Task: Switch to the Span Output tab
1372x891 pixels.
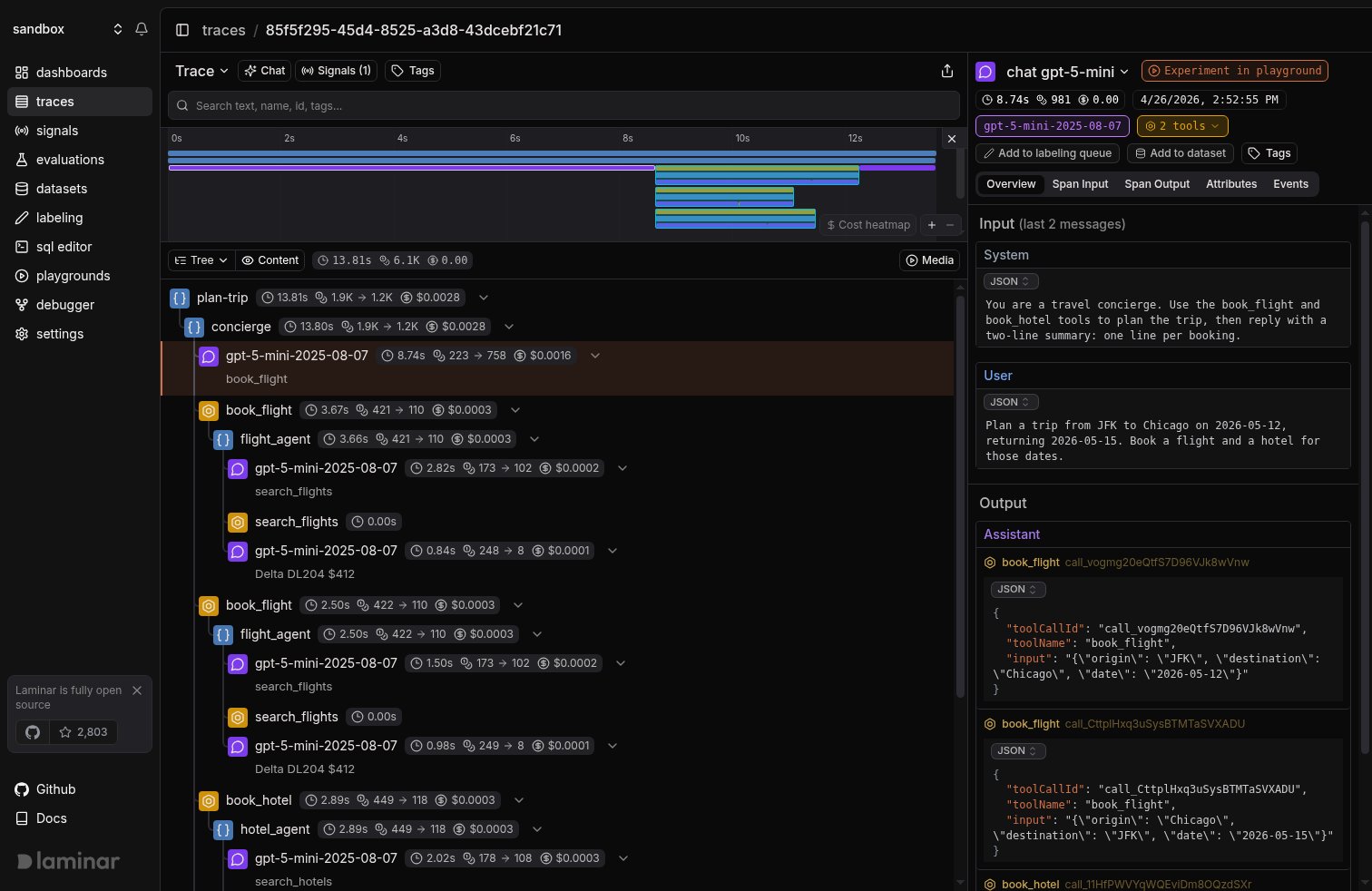Action: point(1157,184)
